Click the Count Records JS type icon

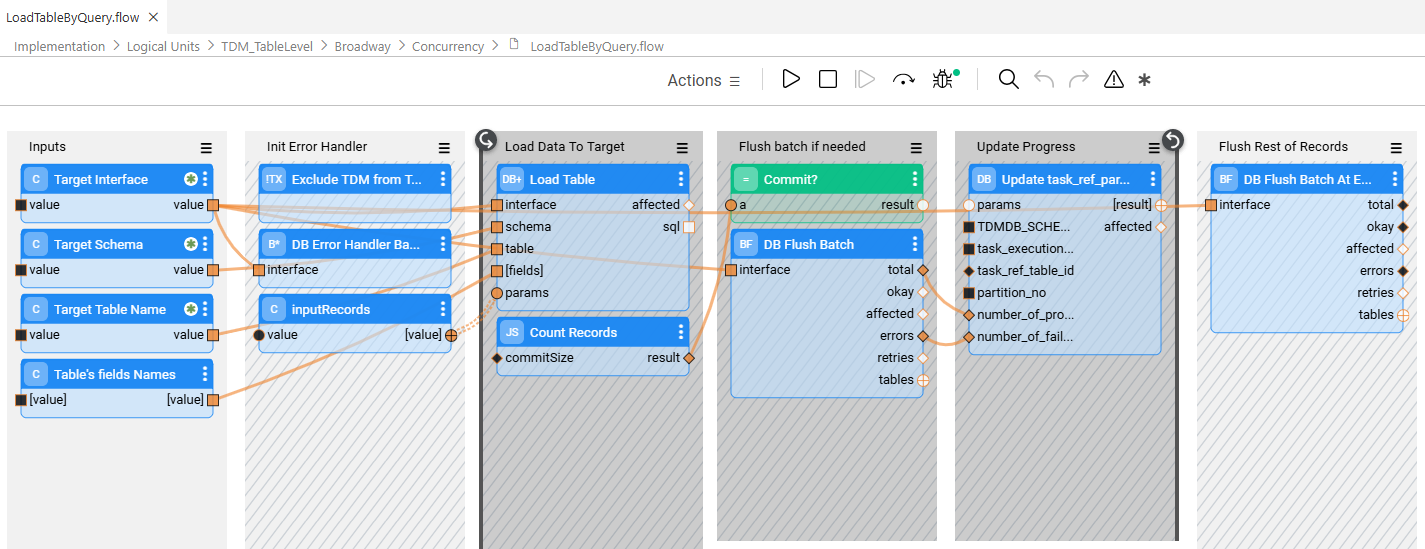click(512, 332)
